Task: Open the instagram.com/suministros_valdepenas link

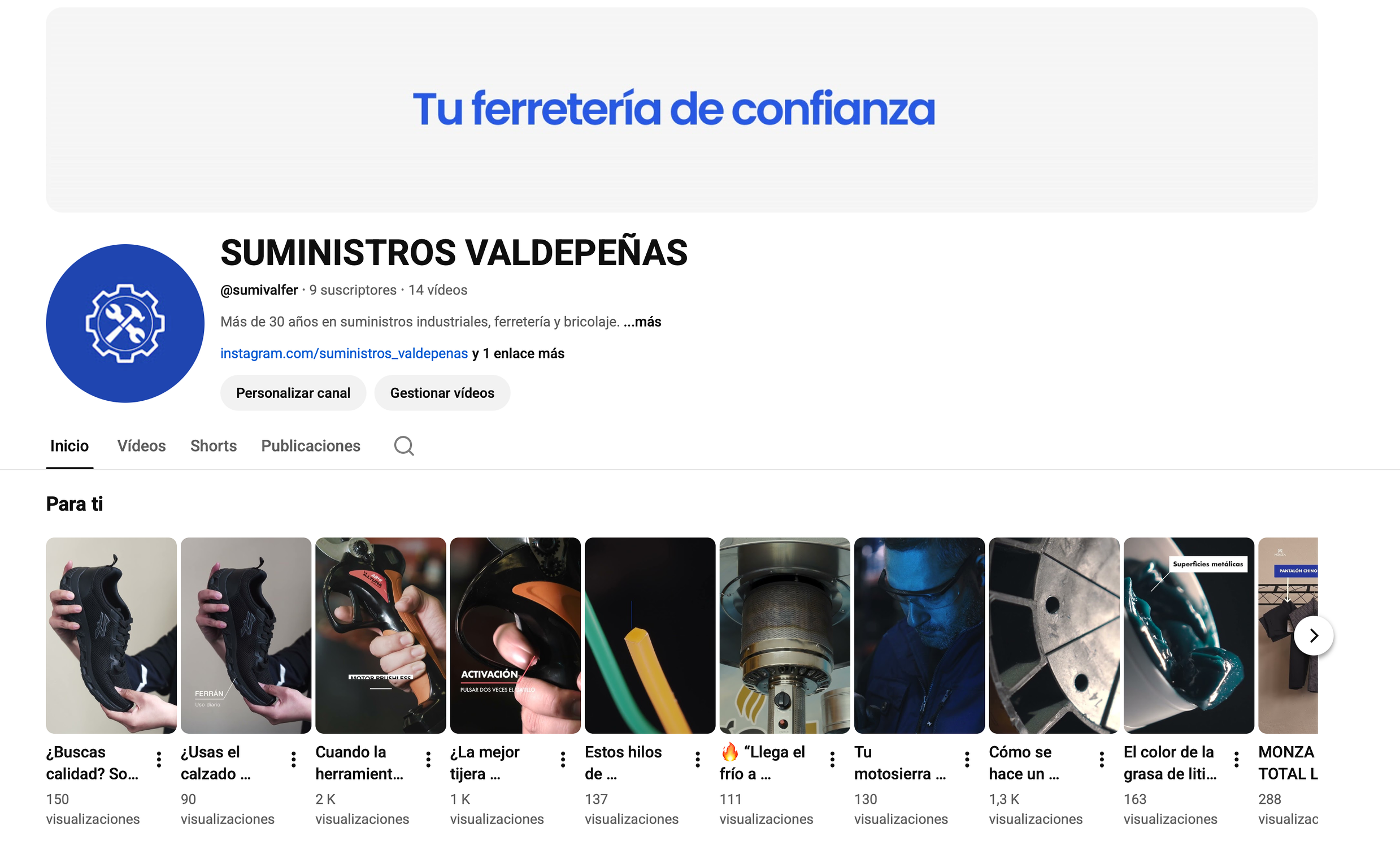Action: (344, 353)
